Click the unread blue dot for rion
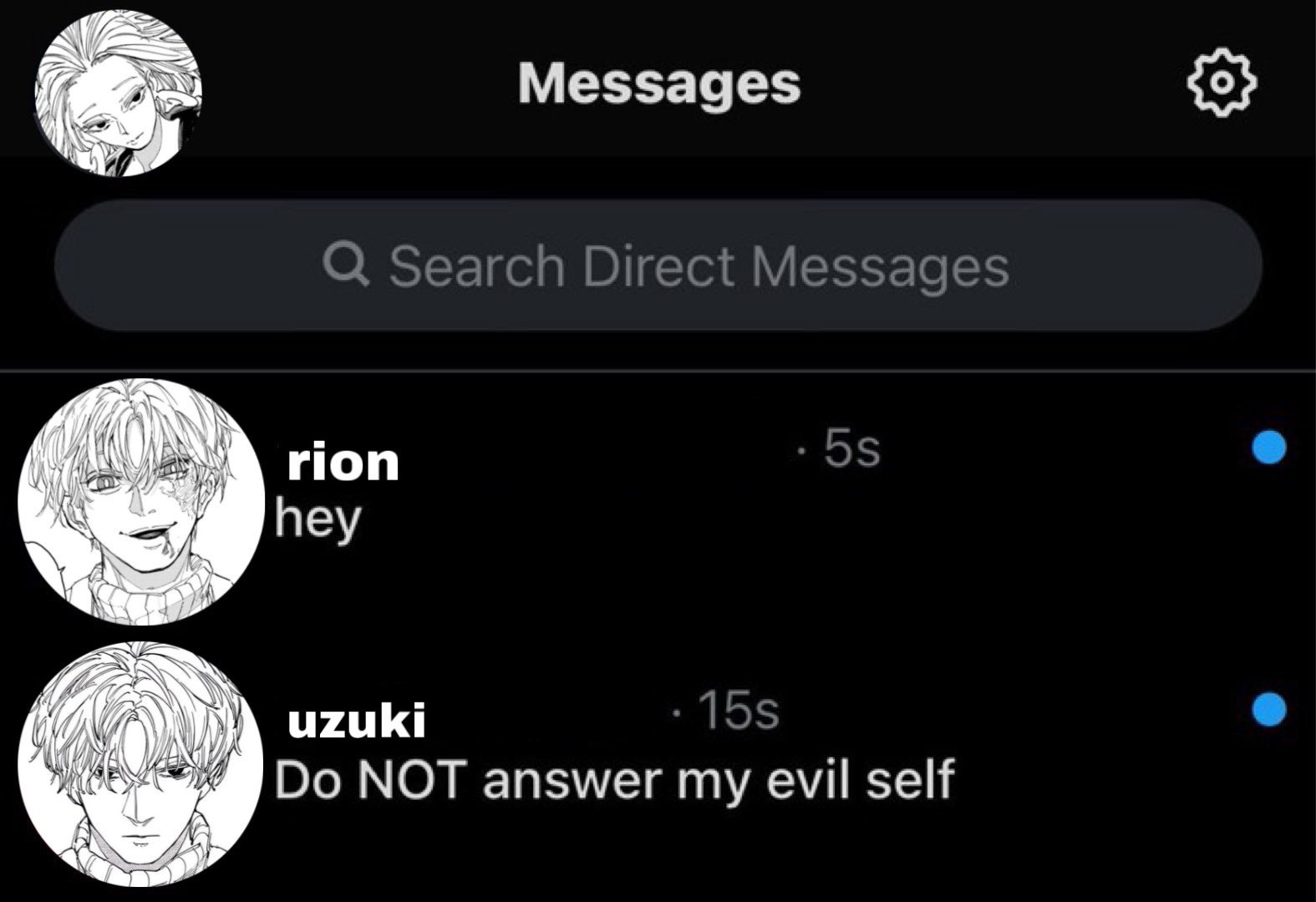Viewport: 1316px width, 902px height. coord(1269,447)
